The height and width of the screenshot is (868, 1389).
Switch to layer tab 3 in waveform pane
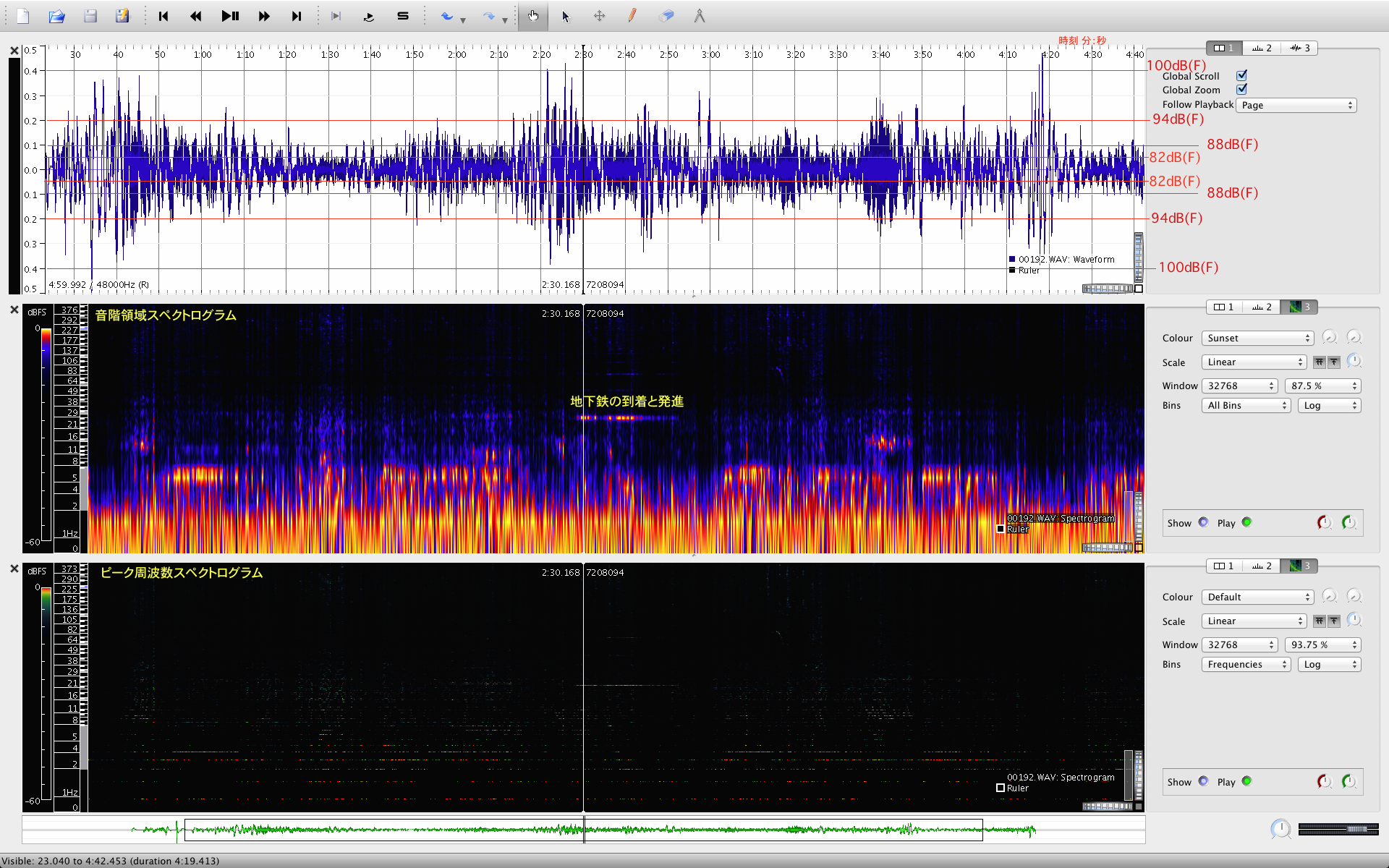point(1299,48)
